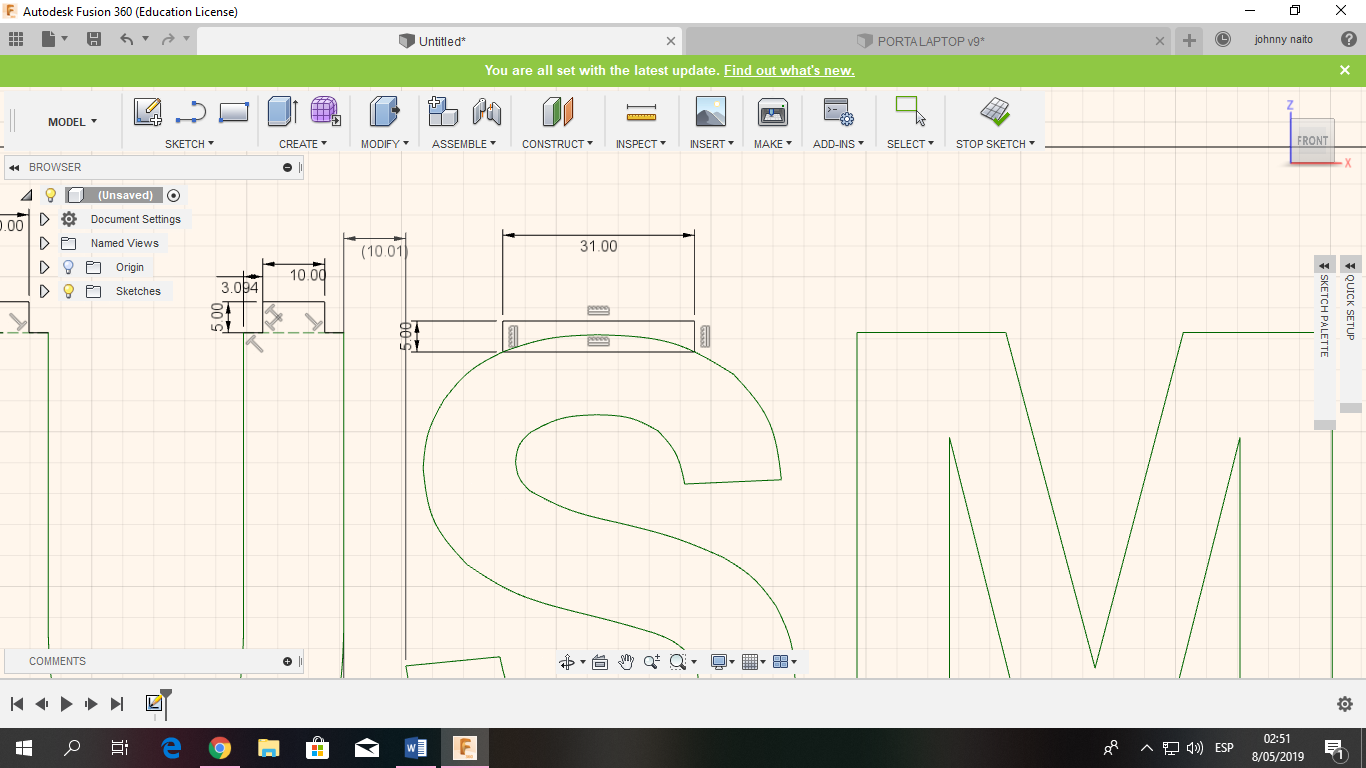Open Microsoft Word from the taskbar
1366x768 pixels.
[x=416, y=747]
